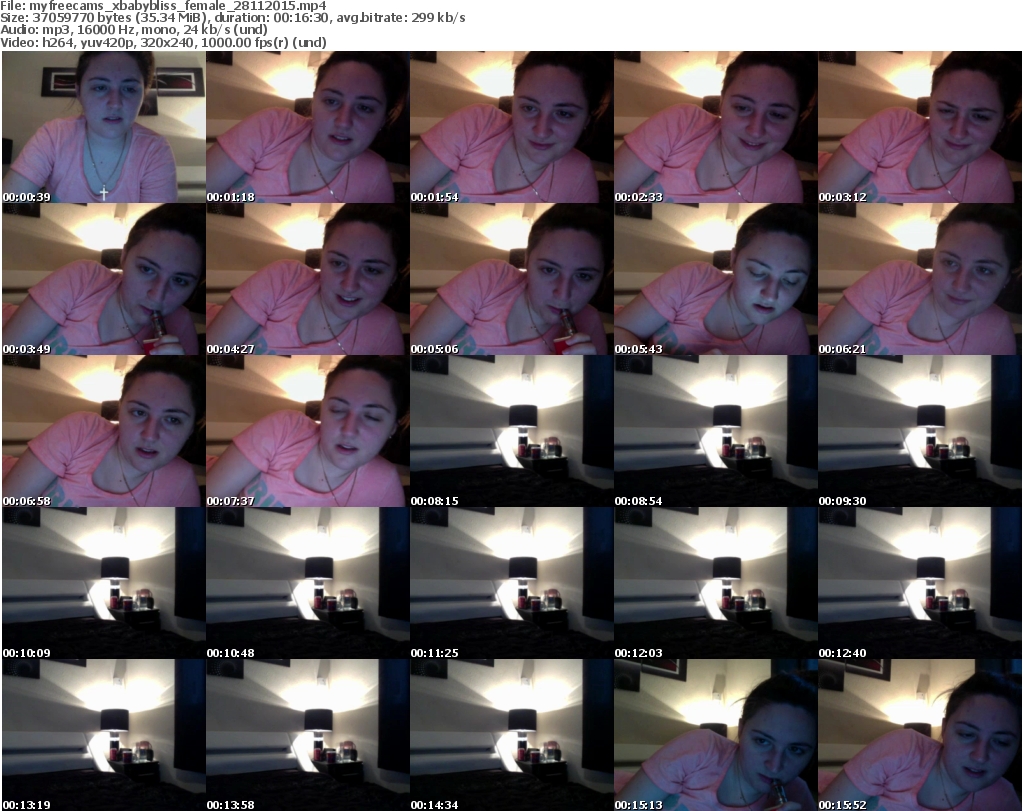Click the frame at 00:15:13
Screen dimensions: 1024x811
716,735
